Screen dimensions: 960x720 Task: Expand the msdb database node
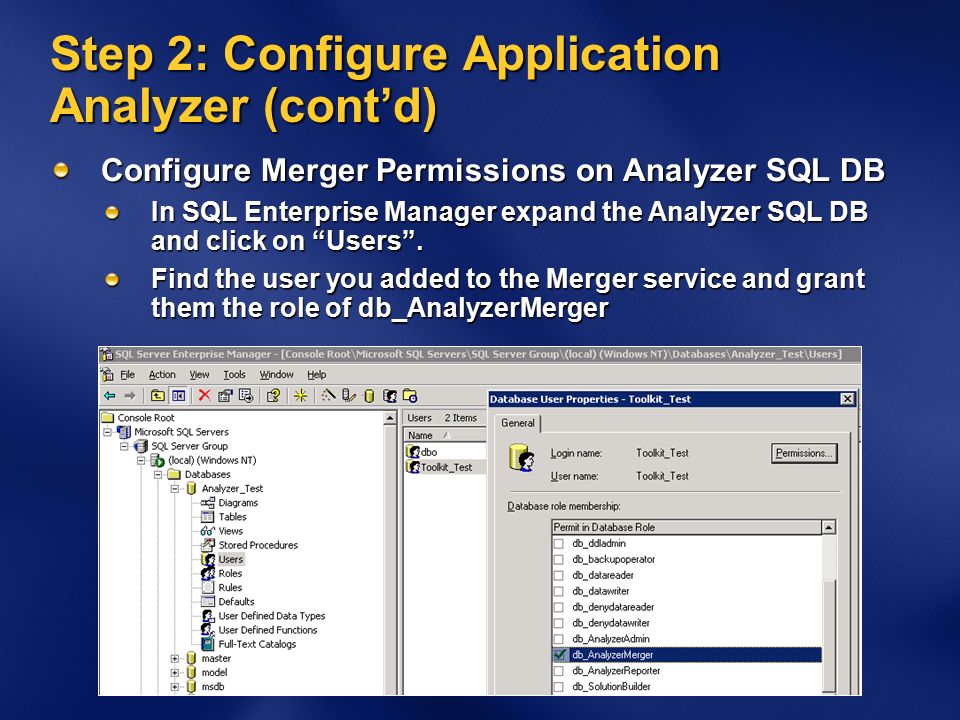coord(174,687)
